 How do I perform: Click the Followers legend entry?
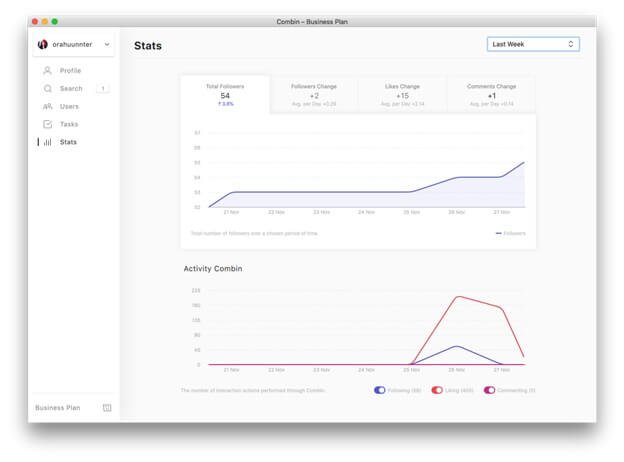tap(511, 233)
